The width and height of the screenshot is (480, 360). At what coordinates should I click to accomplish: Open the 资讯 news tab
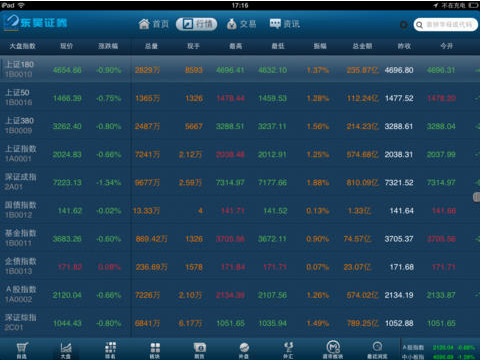[285, 24]
